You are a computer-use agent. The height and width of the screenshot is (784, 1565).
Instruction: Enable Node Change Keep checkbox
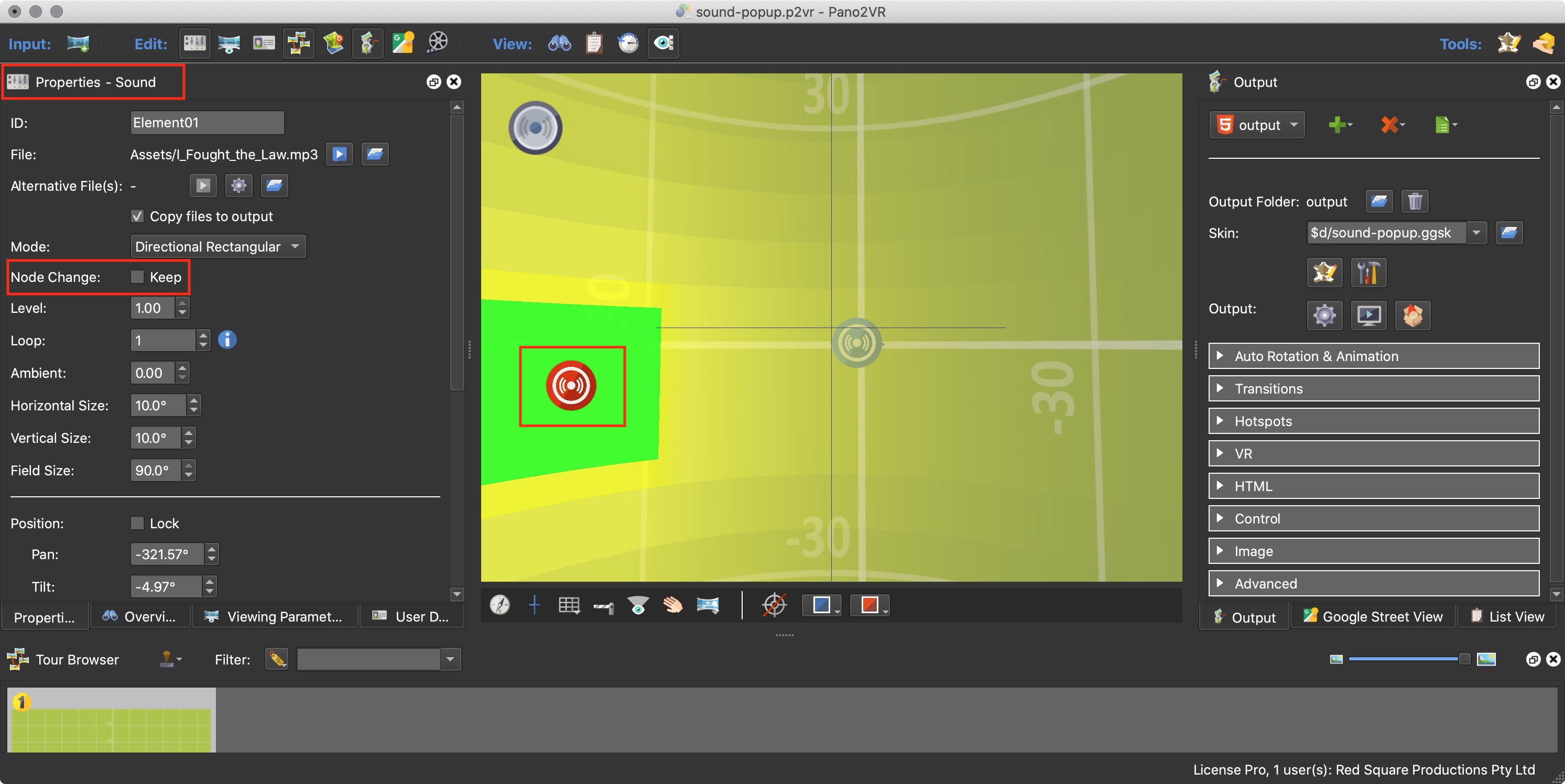pyautogui.click(x=137, y=277)
